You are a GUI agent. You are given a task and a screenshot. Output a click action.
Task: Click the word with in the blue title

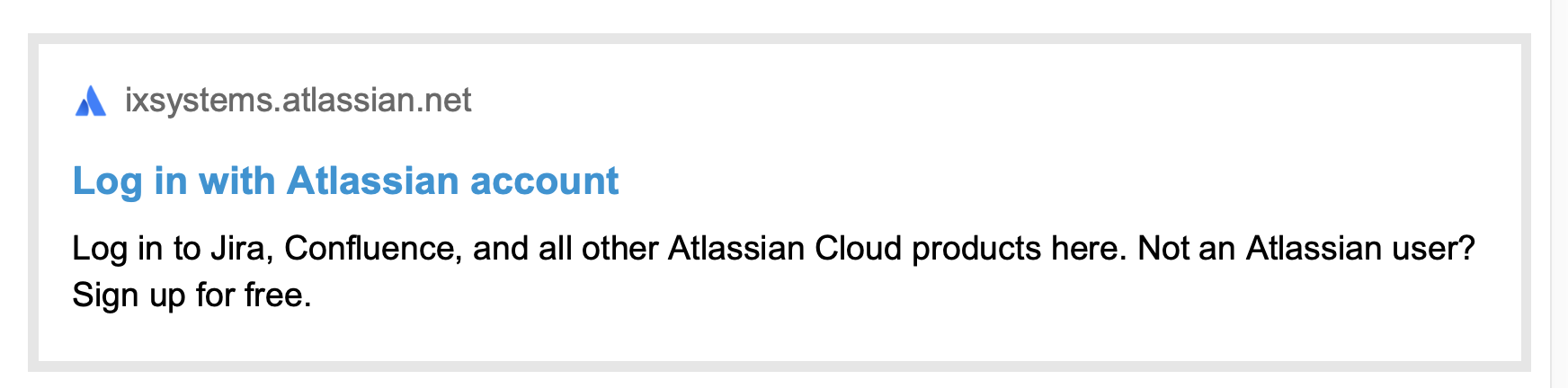(236, 181)
